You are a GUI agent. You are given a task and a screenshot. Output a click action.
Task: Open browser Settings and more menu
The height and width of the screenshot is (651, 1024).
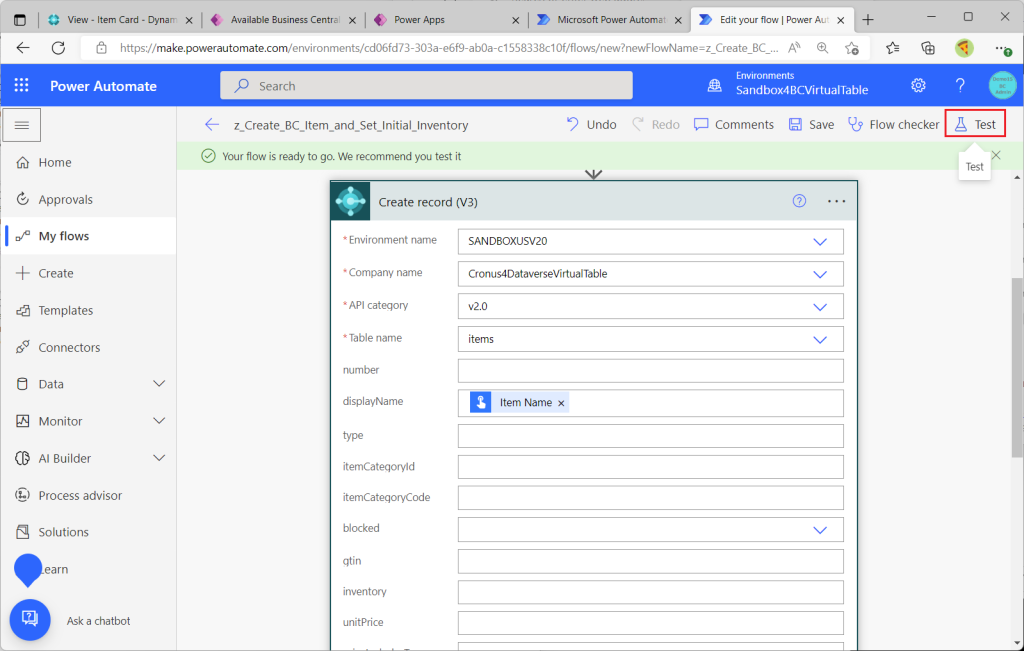1003,48
